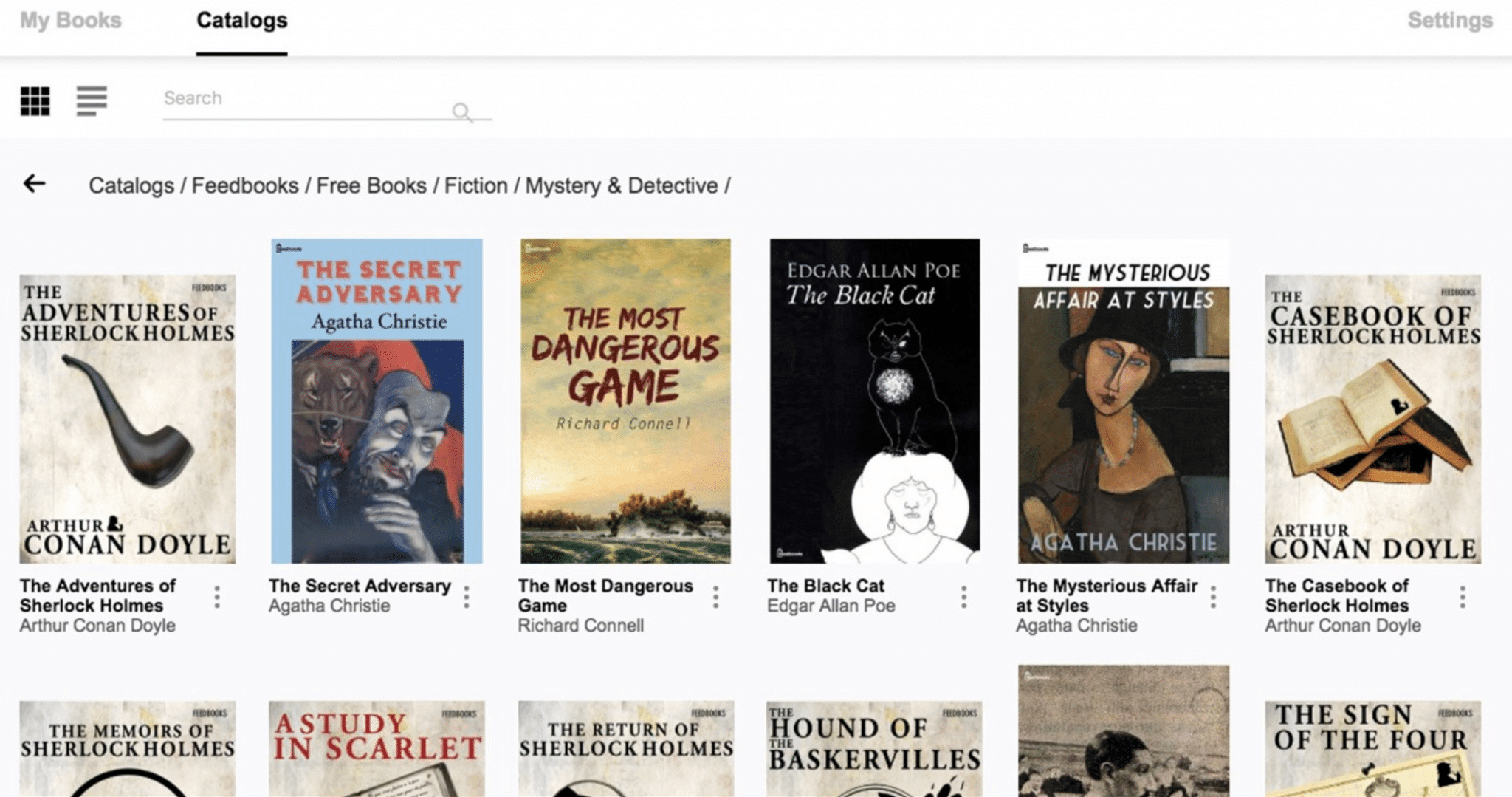Open the Settings tab
1512x797 pixels.
coord(1450,20)
